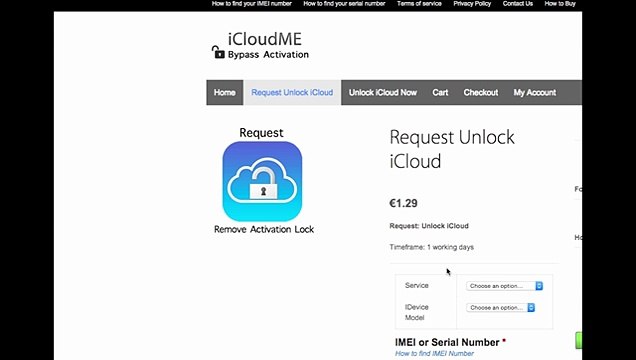636x360 pixels.
Task: View the Terms of service page
Action: pos(419,4)
